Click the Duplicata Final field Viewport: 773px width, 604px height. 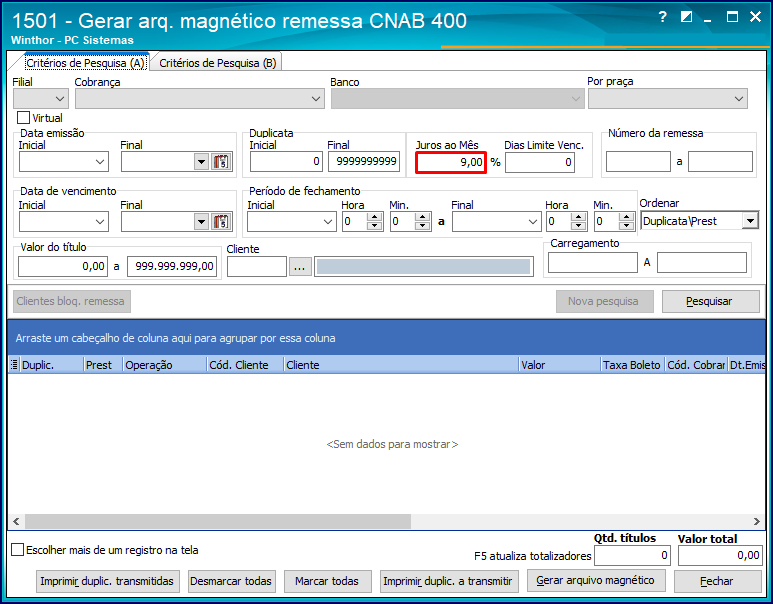pyautogui.click(x=364, y=162)
